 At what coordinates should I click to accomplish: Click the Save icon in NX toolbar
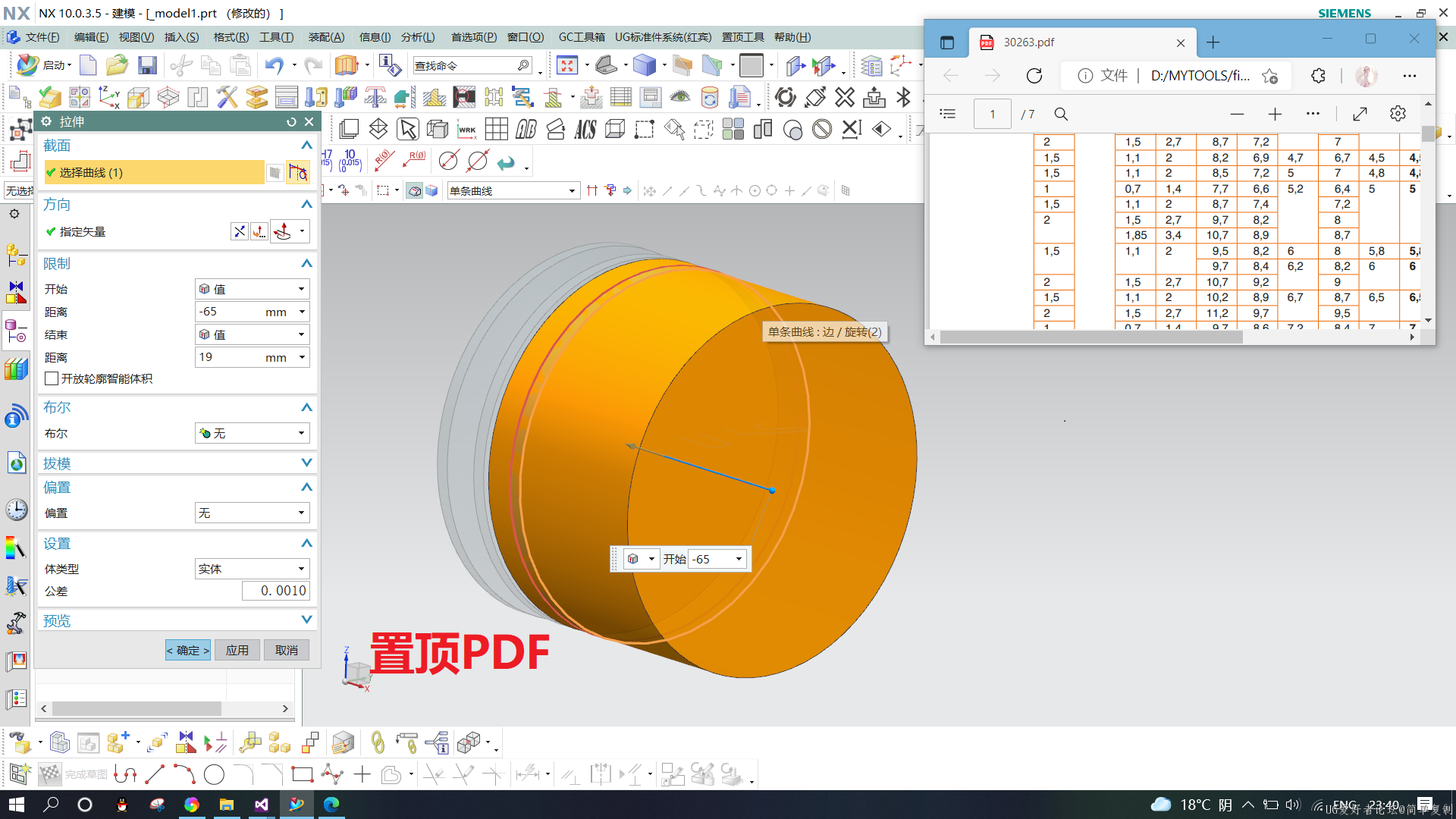tap(147, 66)
